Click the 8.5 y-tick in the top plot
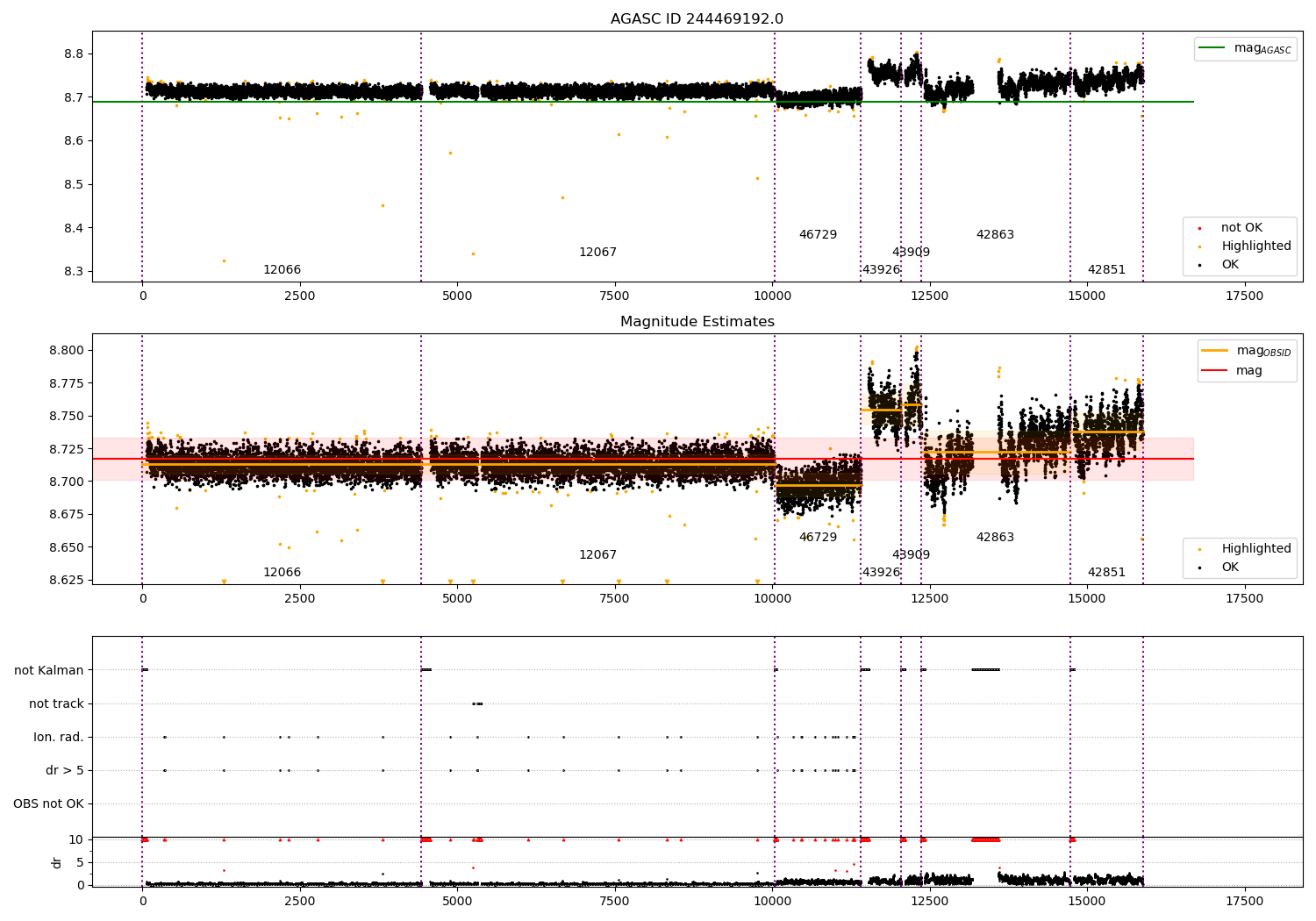 point(74,185)
